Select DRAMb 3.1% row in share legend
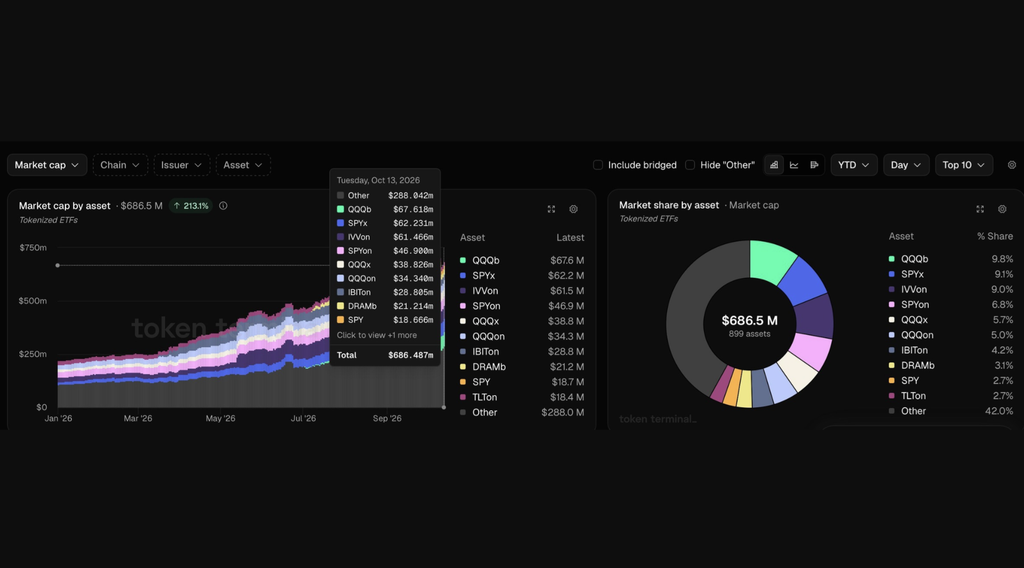Image resolution: width=1024 pixels, height=568 pixels. point(951,366)
